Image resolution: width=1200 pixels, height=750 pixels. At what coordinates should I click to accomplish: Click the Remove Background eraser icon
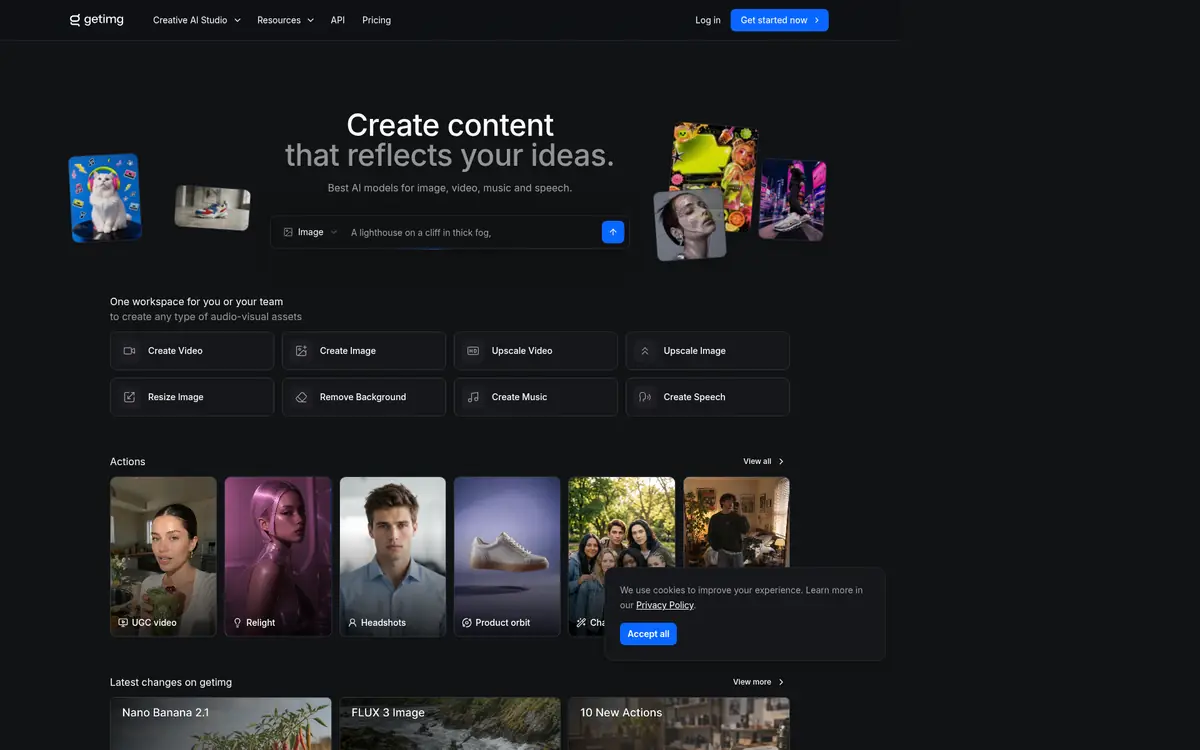301,397
